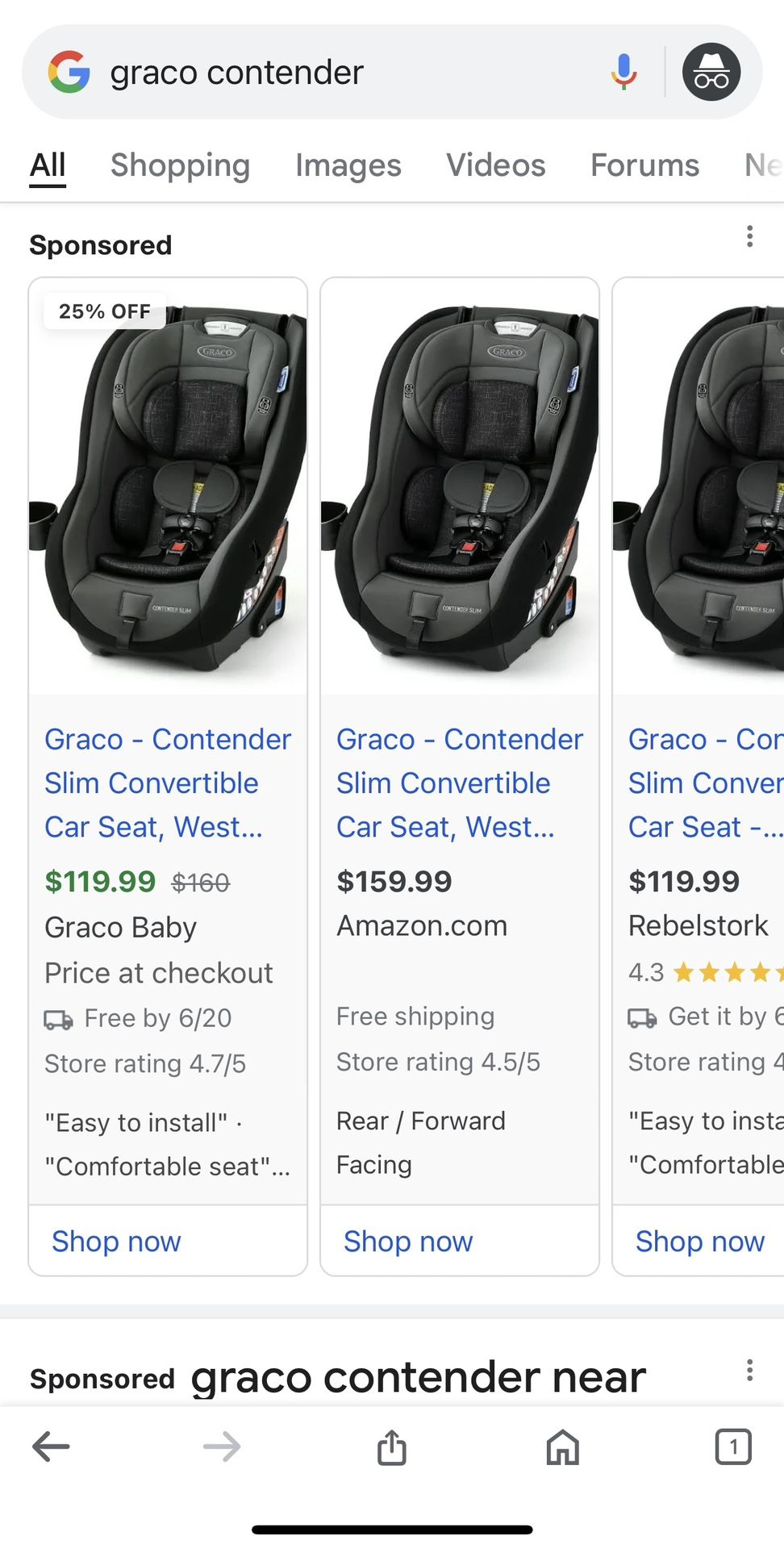This screenshot has height=1549, width=784.
Task: Tap the 25% OFF badge on the first product
Action: (103, 311)
